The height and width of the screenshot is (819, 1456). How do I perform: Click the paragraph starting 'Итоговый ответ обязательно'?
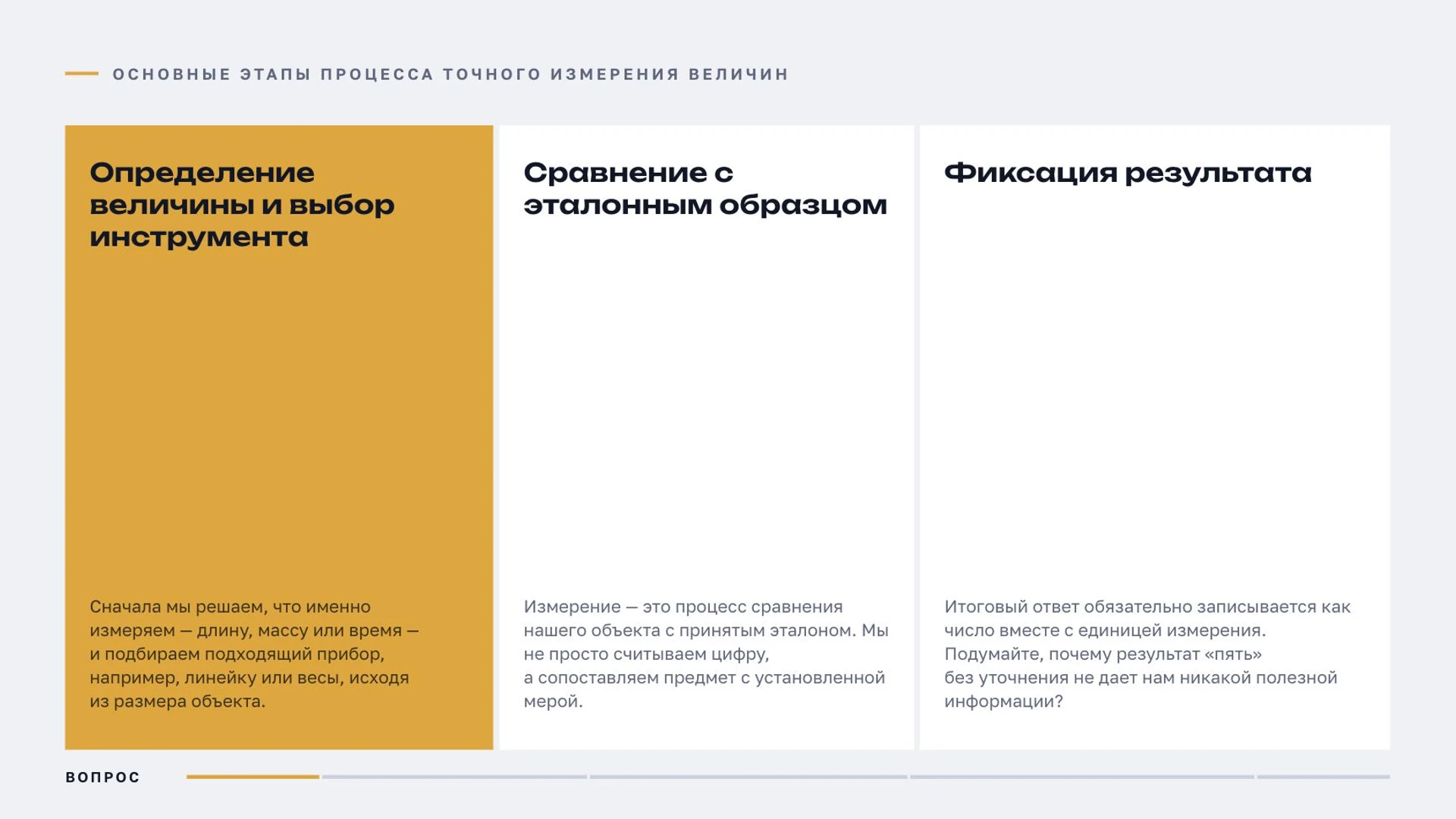click(1147, 654)
